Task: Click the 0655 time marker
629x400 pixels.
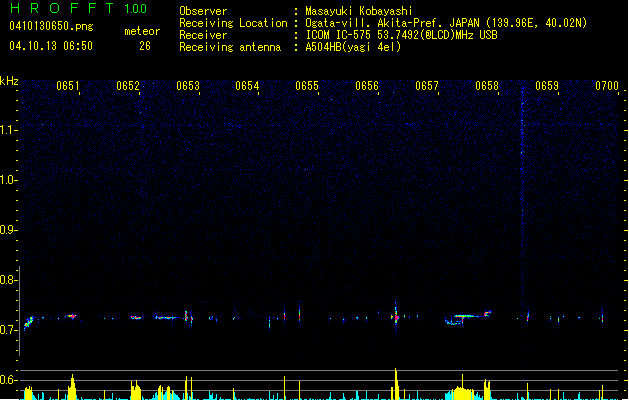Action: [307, 86]
